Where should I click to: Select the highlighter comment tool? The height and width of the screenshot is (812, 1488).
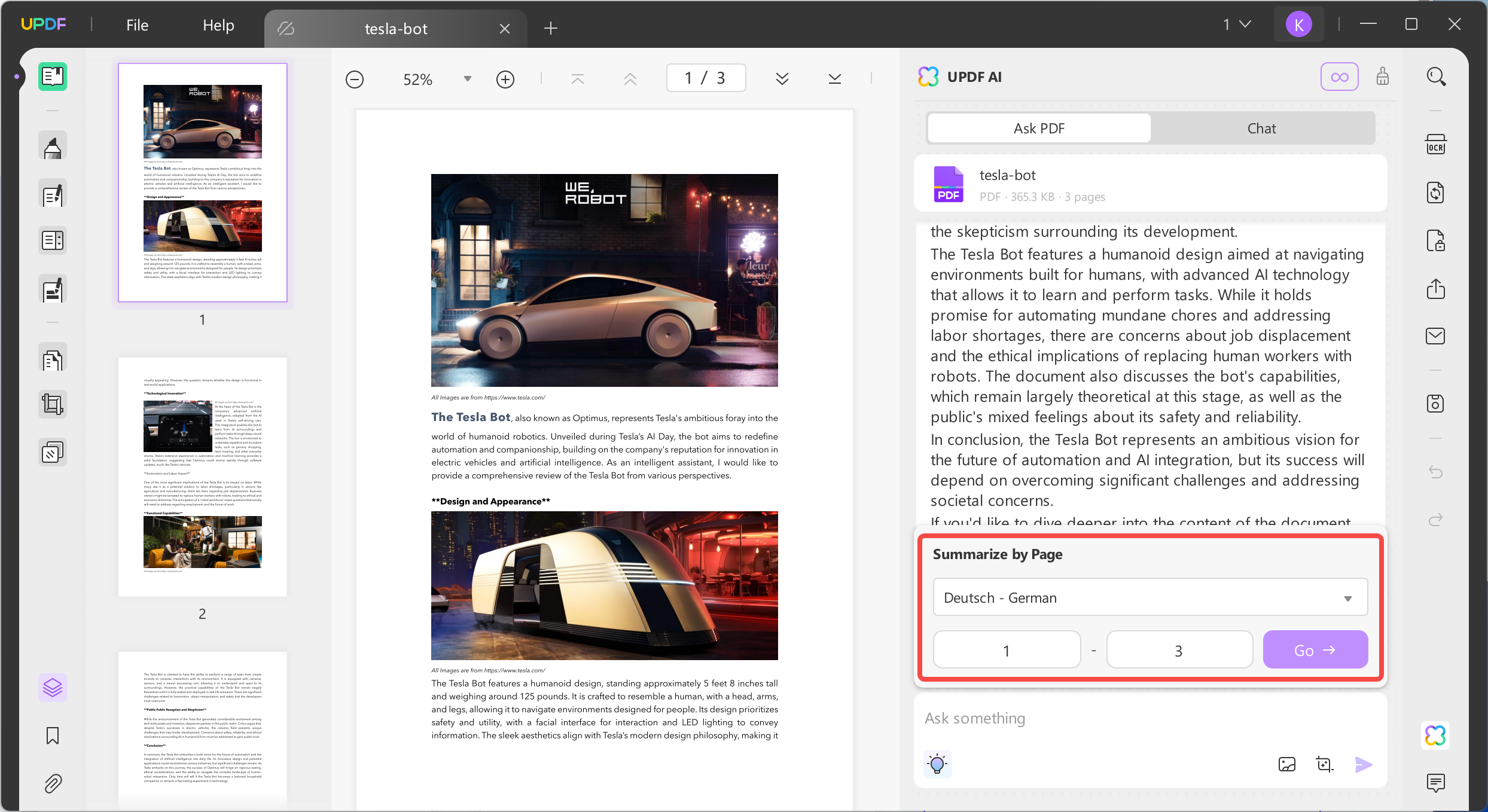(x=53, y=145)
